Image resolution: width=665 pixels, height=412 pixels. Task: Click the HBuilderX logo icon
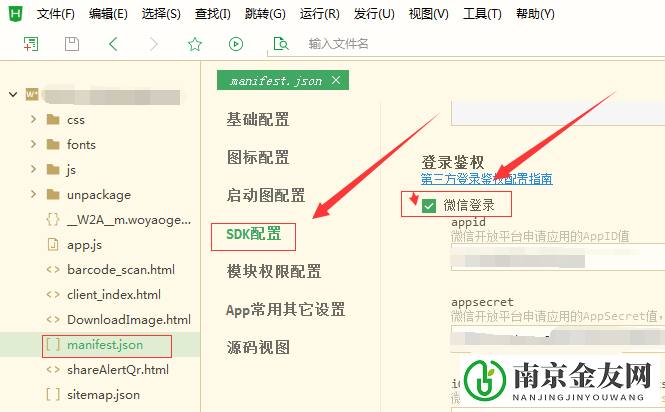coord(15,14)
